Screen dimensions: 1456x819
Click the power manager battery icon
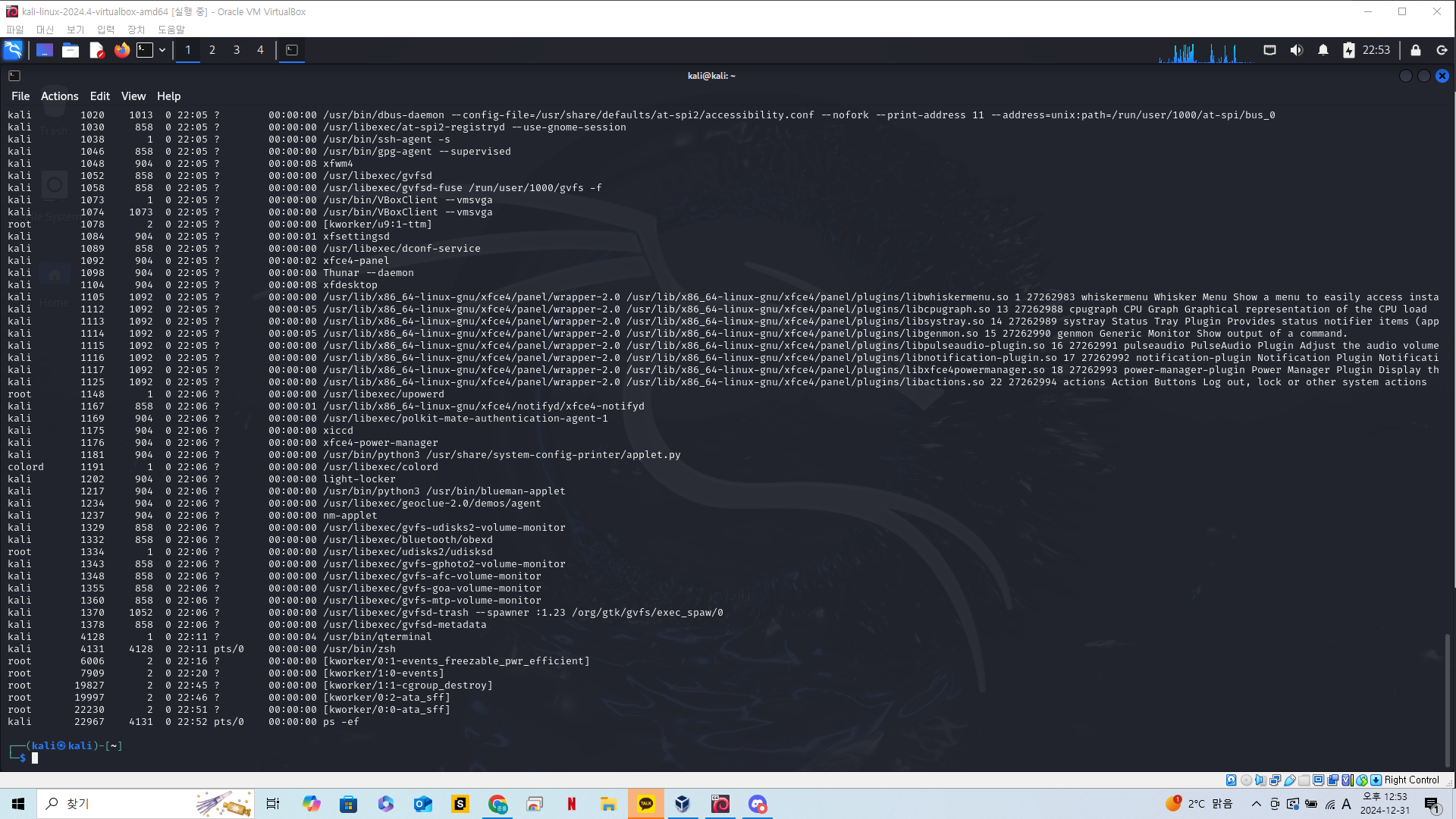[x=1348, y=50]
